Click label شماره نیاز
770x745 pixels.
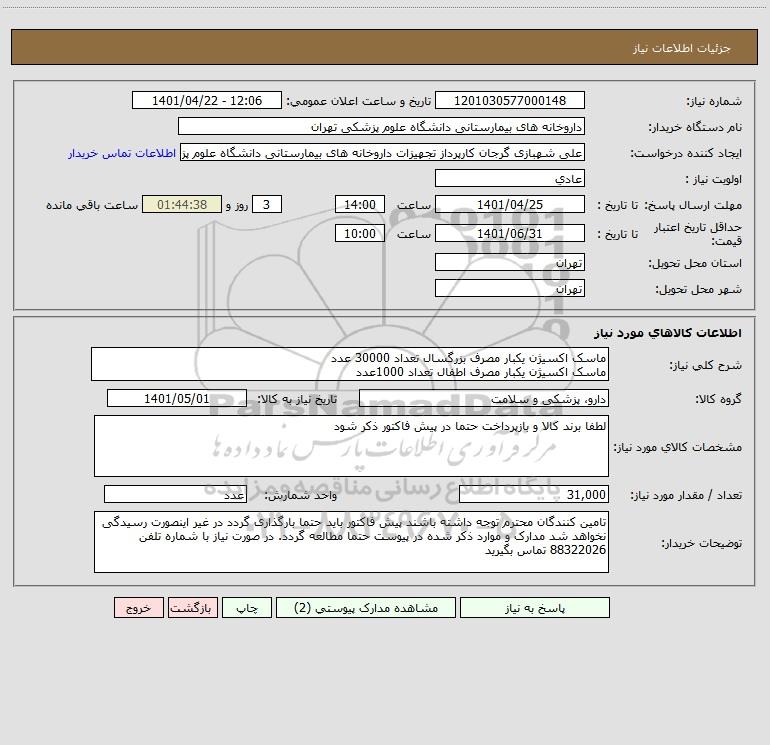(714, 102)
